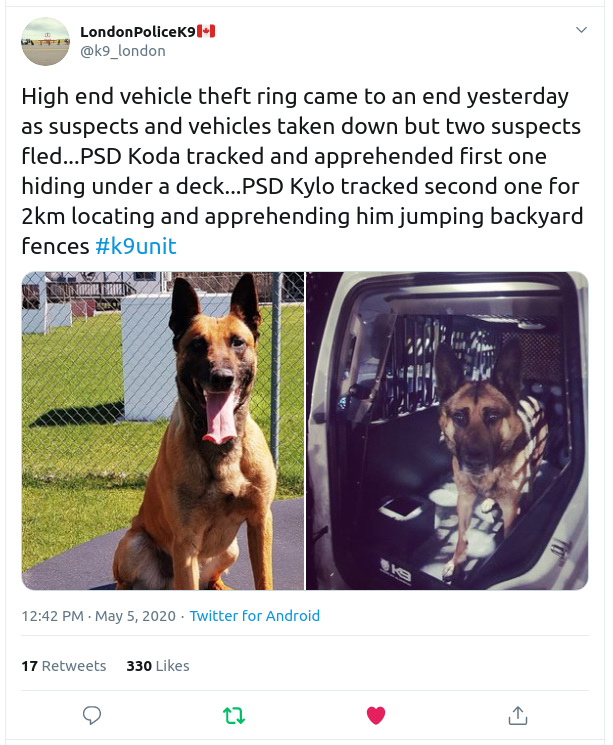The width and height of the screenshot is (613, 745).
Task: View the 17 Retweets list
Action: [64, 666]
